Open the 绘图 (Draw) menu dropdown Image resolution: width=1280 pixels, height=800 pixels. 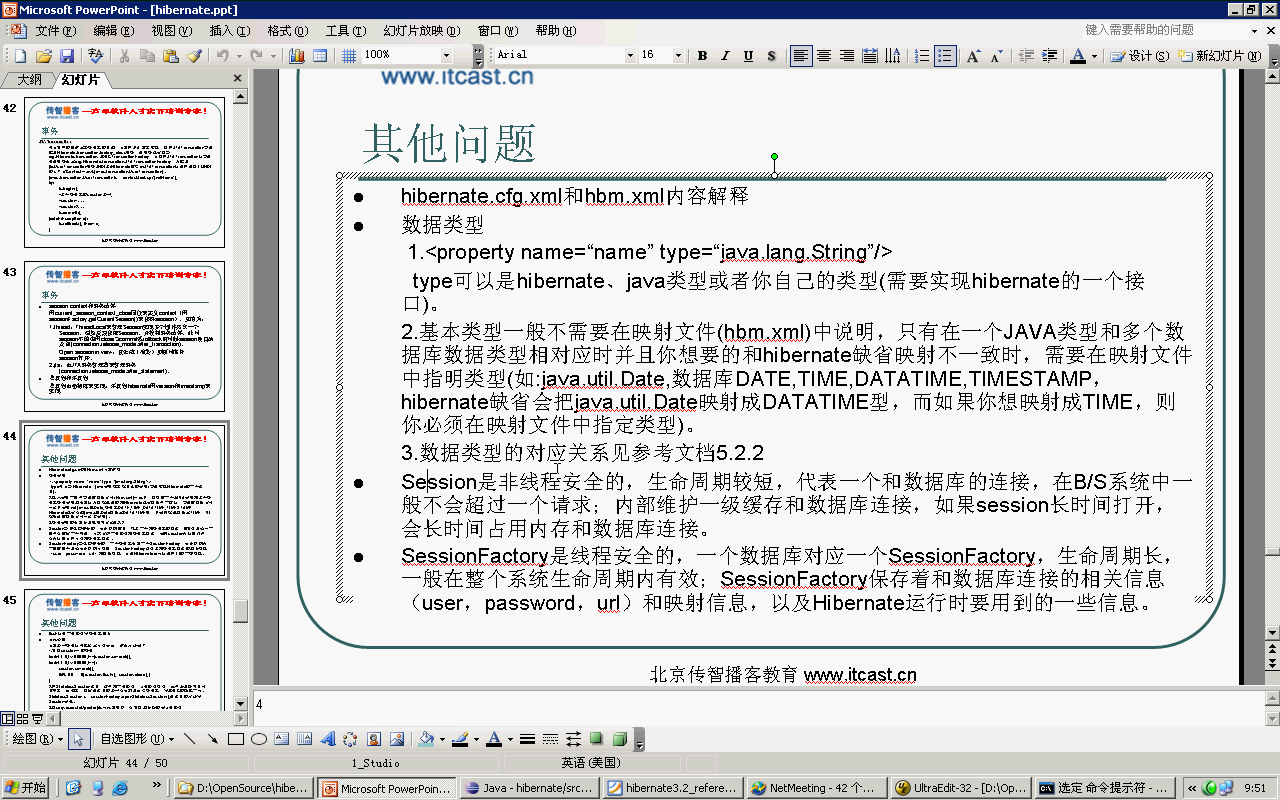(39, 740)
